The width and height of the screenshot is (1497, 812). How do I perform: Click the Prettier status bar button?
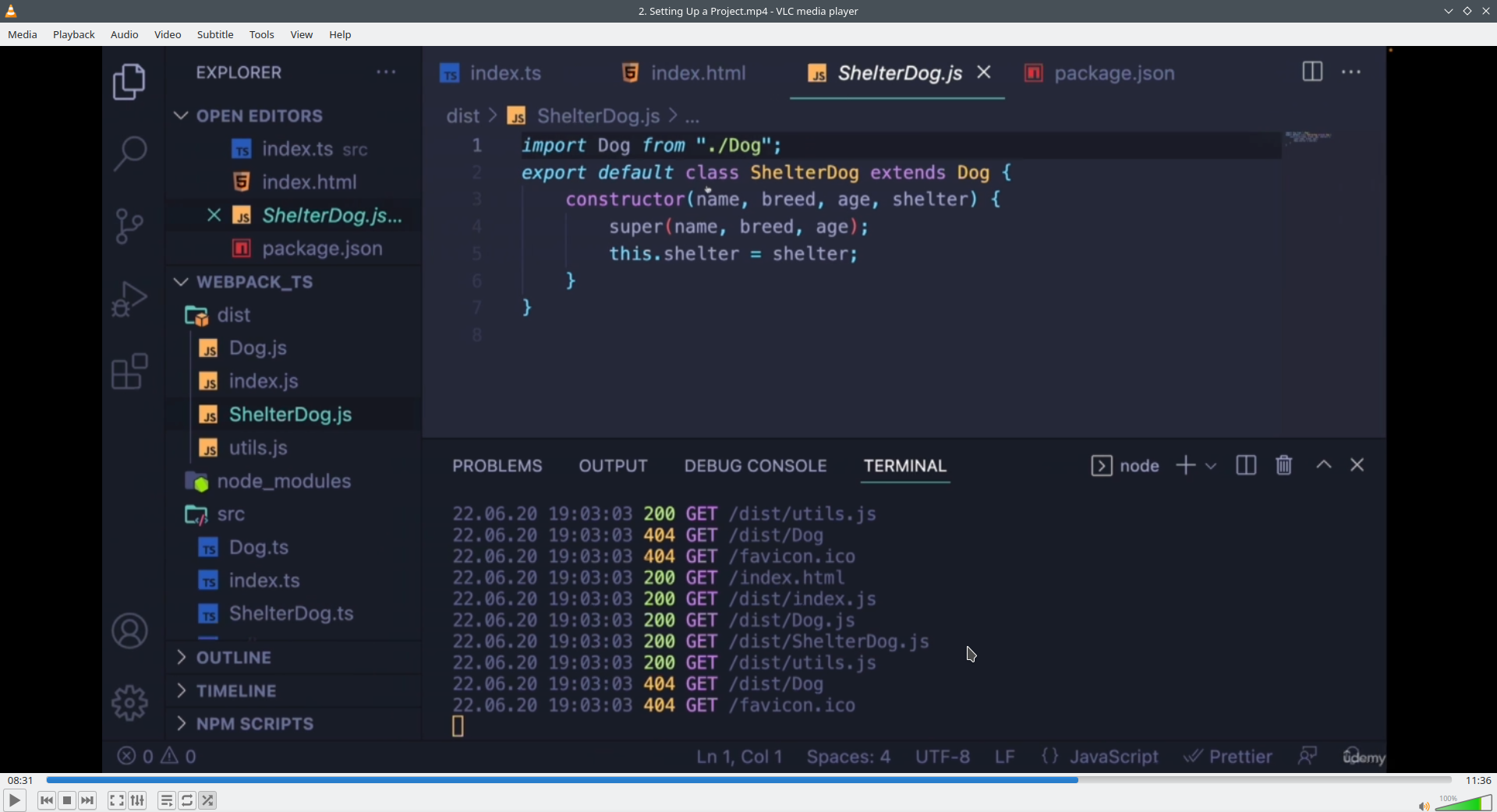point(1228,756)
